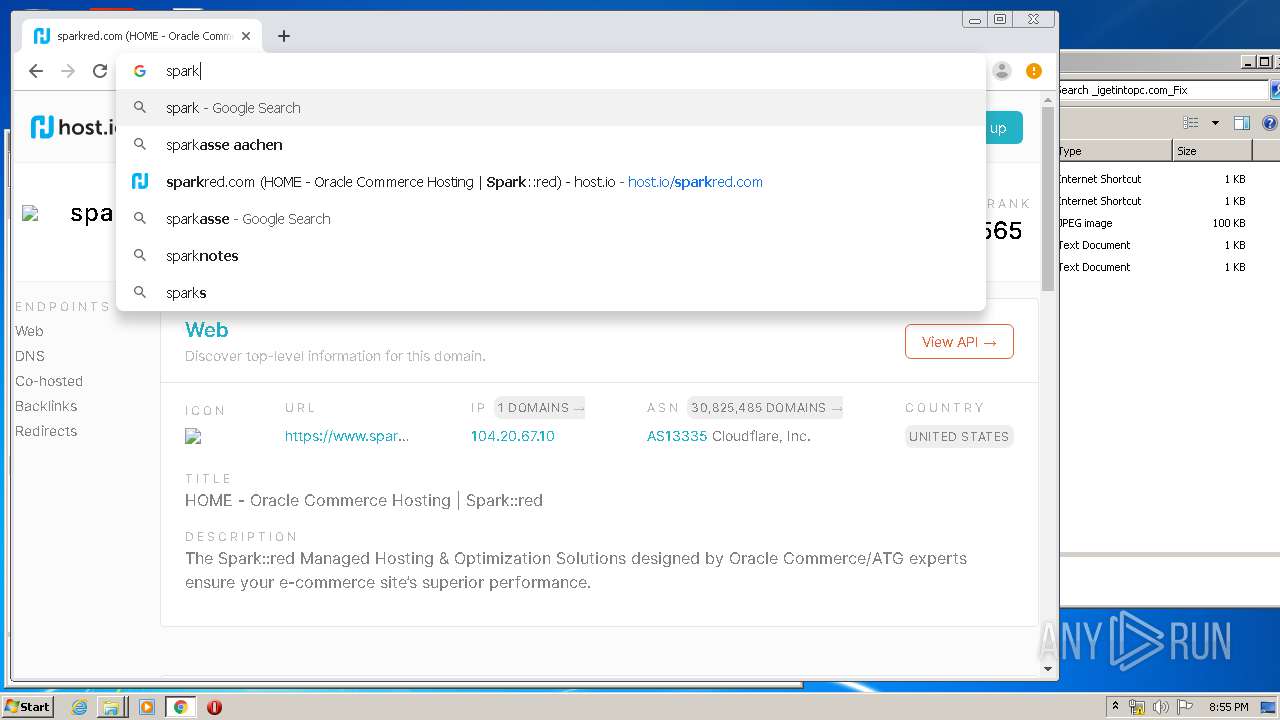Click the volume speaker tray icon
1280x720 pixels.
pos(1161,707)
